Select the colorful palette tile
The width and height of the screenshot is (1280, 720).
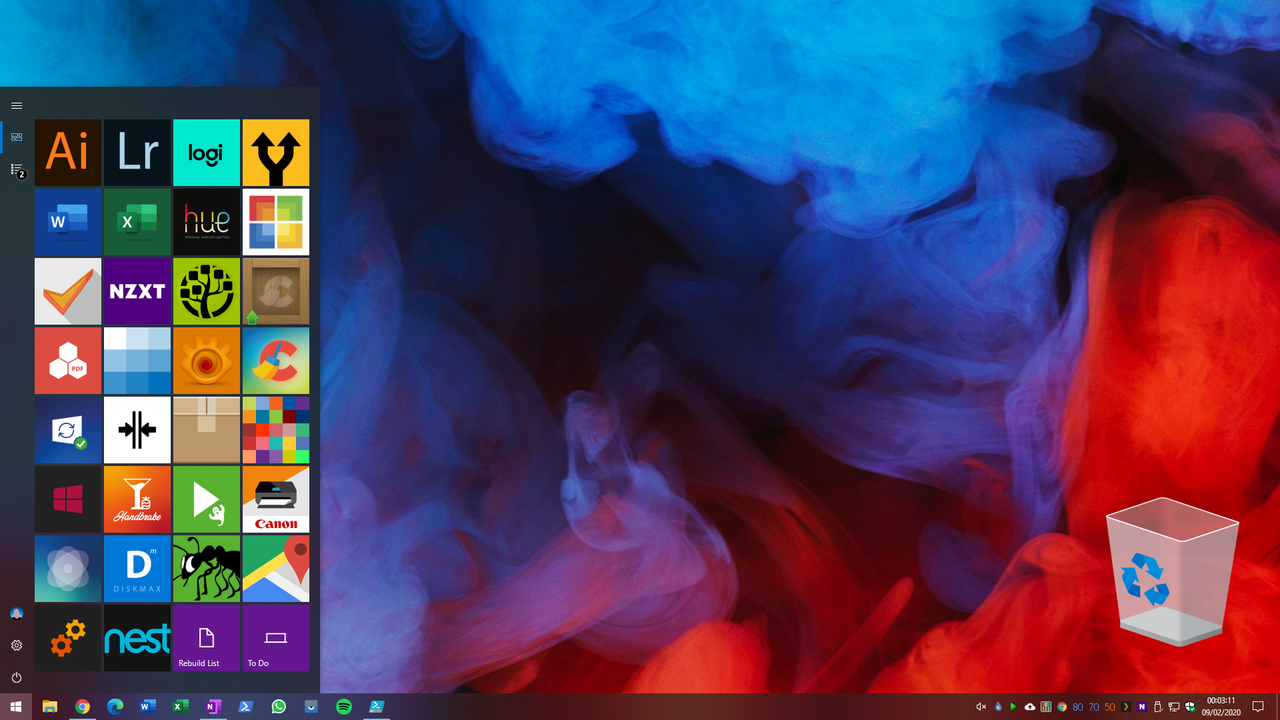(x=276, y=429)
